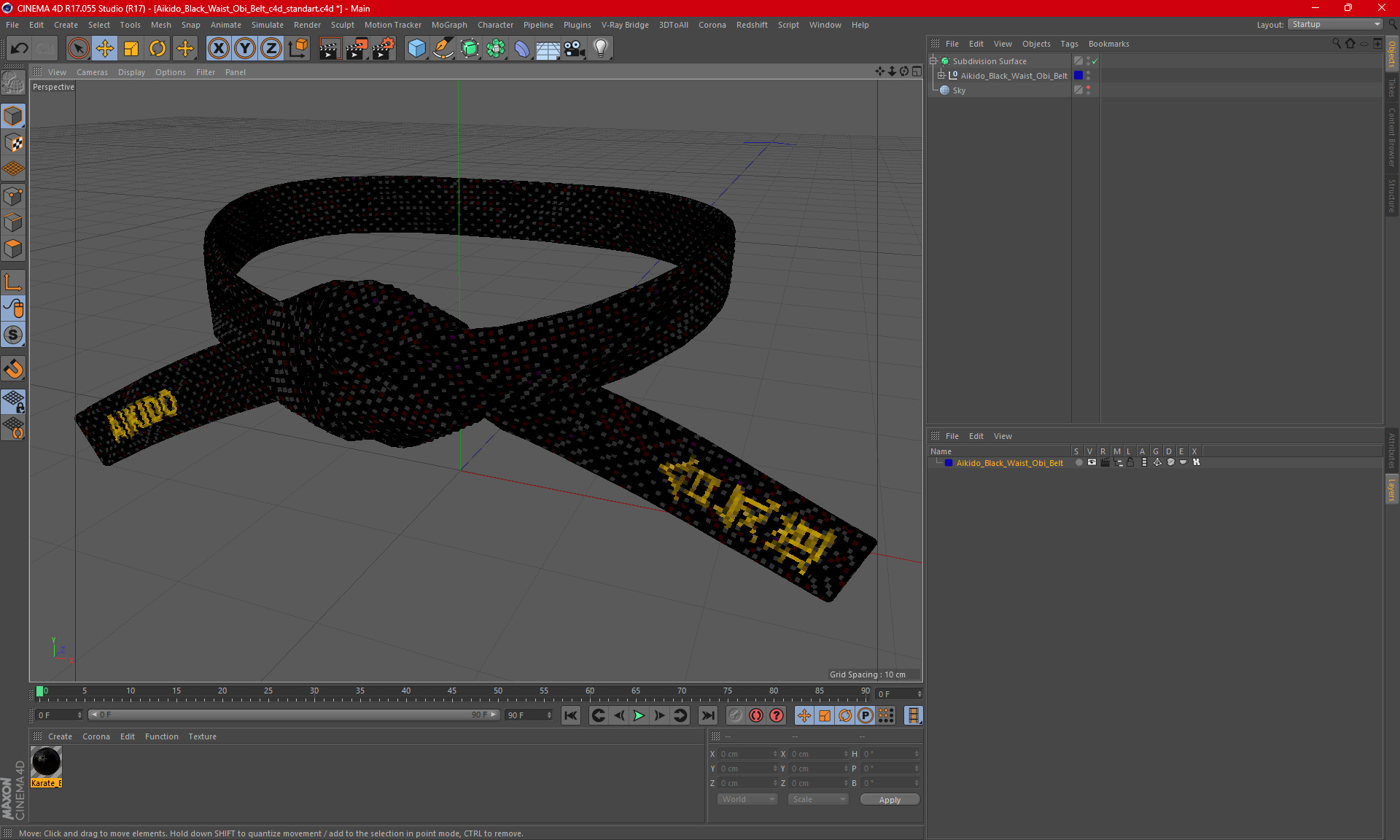
Task: Go to end of animation
Action: tap(707, 715)
